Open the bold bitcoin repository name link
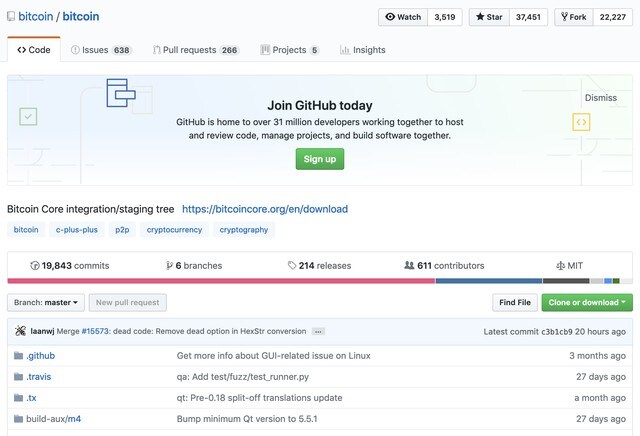 pyautogui.click(x=80, y=16)
